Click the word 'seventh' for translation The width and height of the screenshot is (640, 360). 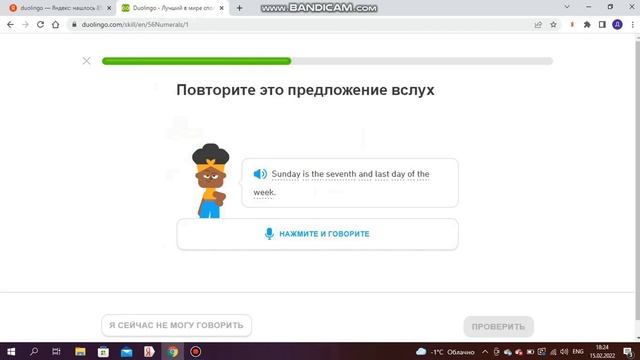[x=340, y=174]
